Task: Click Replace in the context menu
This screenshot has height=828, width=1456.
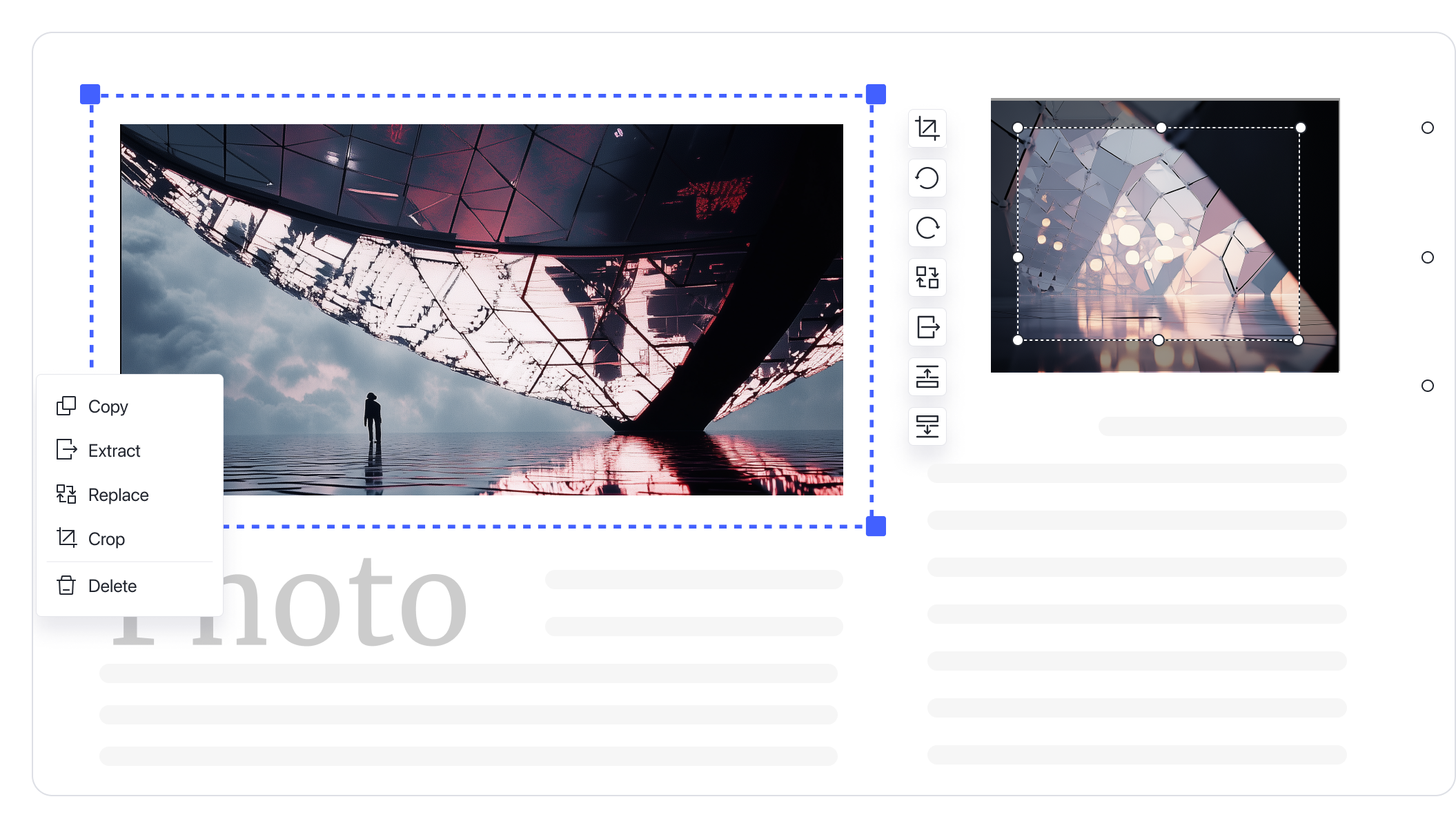Action: pyautogui.click(x=118, y=494)
